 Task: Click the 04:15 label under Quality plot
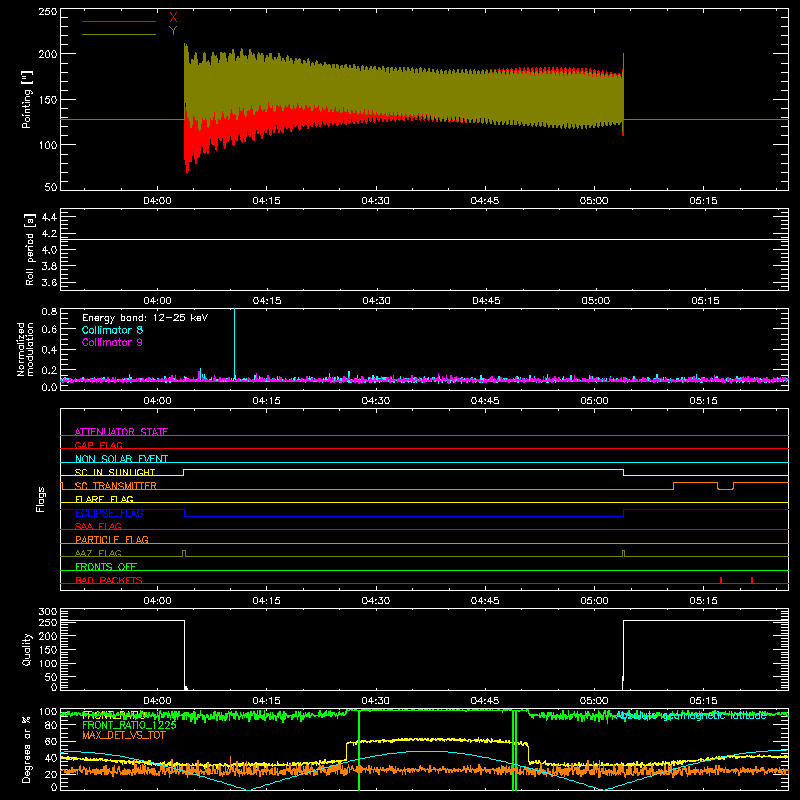tap(266, 701)
